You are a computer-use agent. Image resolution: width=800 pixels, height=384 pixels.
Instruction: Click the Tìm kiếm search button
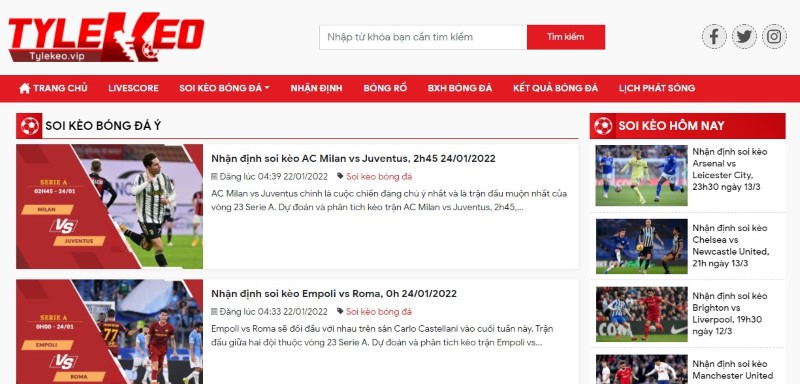[x=566, y=37]
